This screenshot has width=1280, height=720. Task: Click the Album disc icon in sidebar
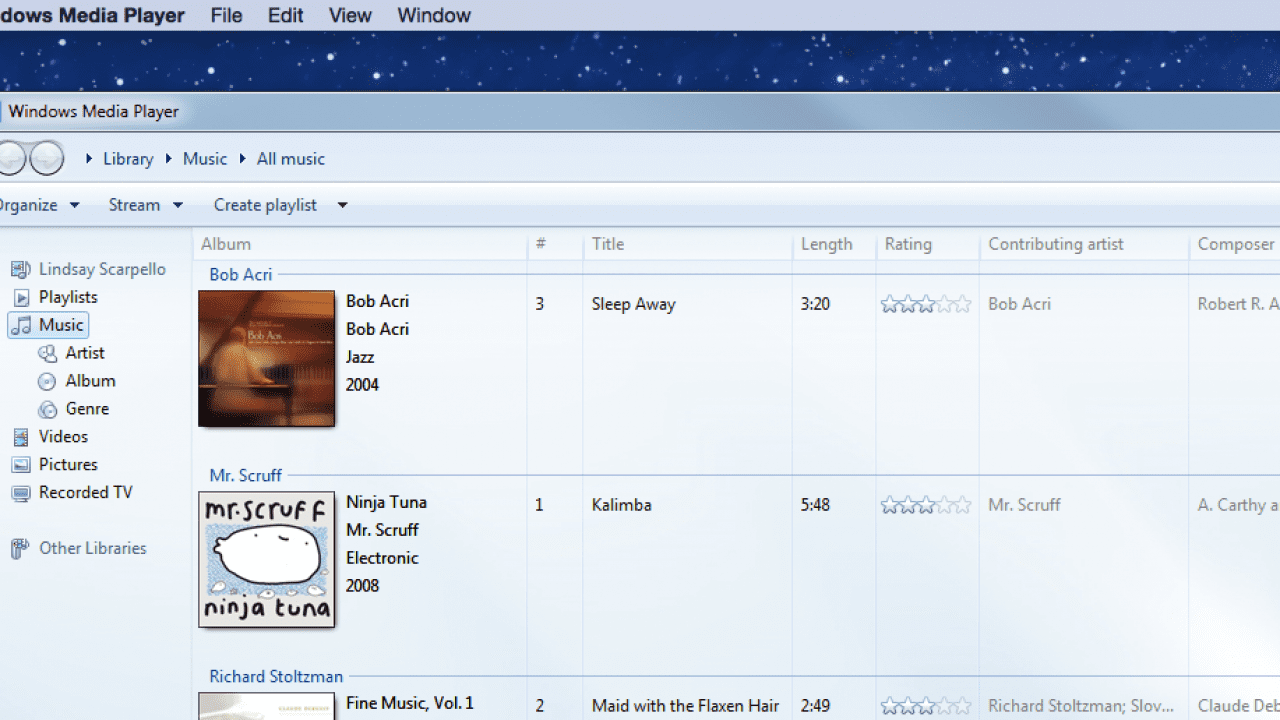pyautogui.click(x=47, y=381)
